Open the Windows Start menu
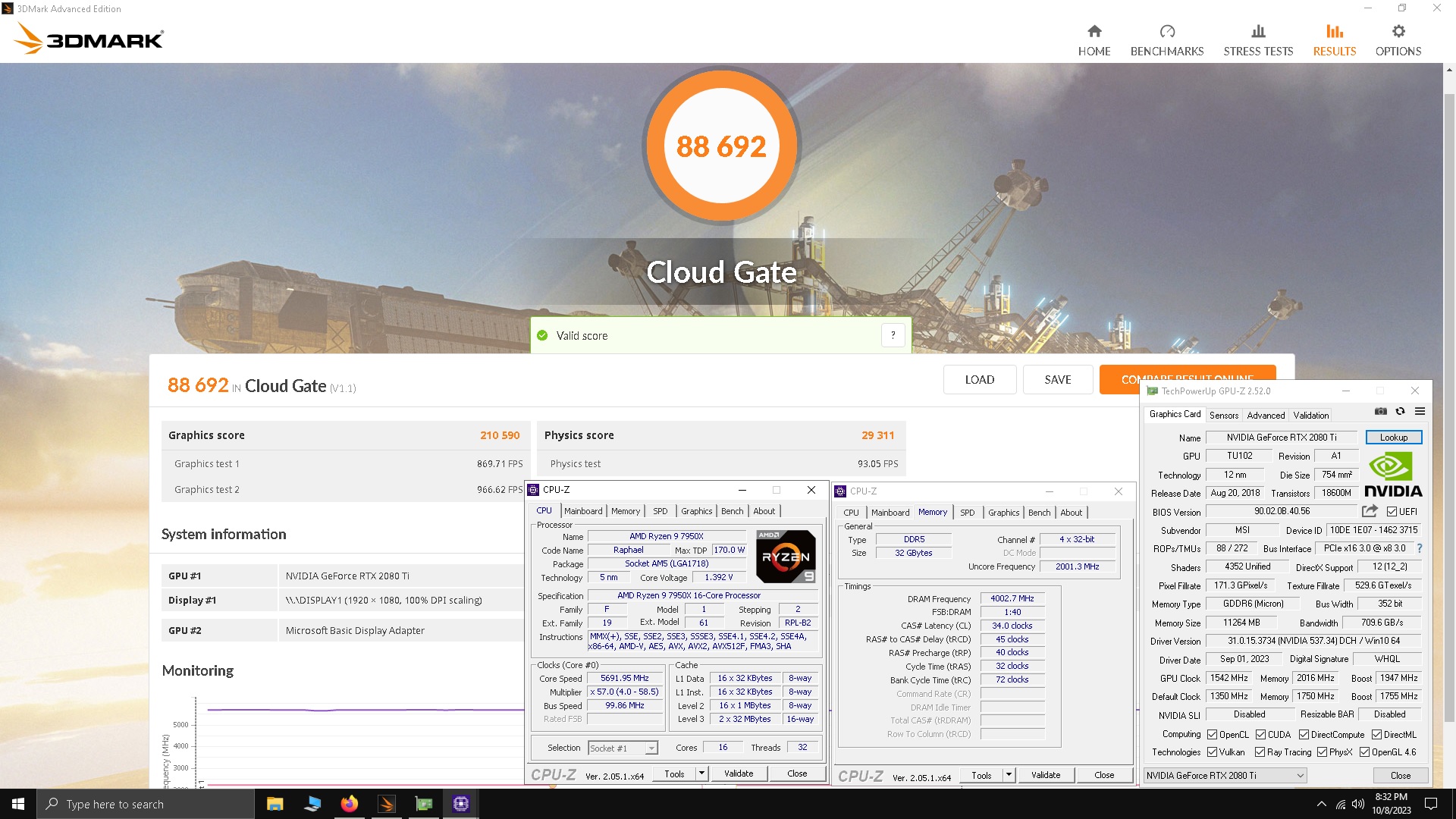The height and width of the screenshot is (819, 1456). [x=18, y=804]
